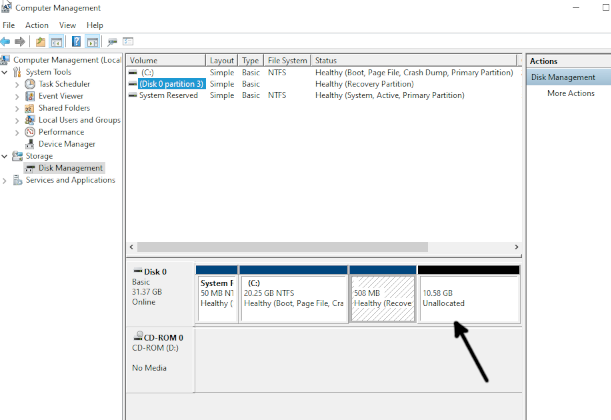Viewport: 611px width, 420px height.
Task: Select the 10.58 GB Unallocated space block
Action: [x=468, y=297]
